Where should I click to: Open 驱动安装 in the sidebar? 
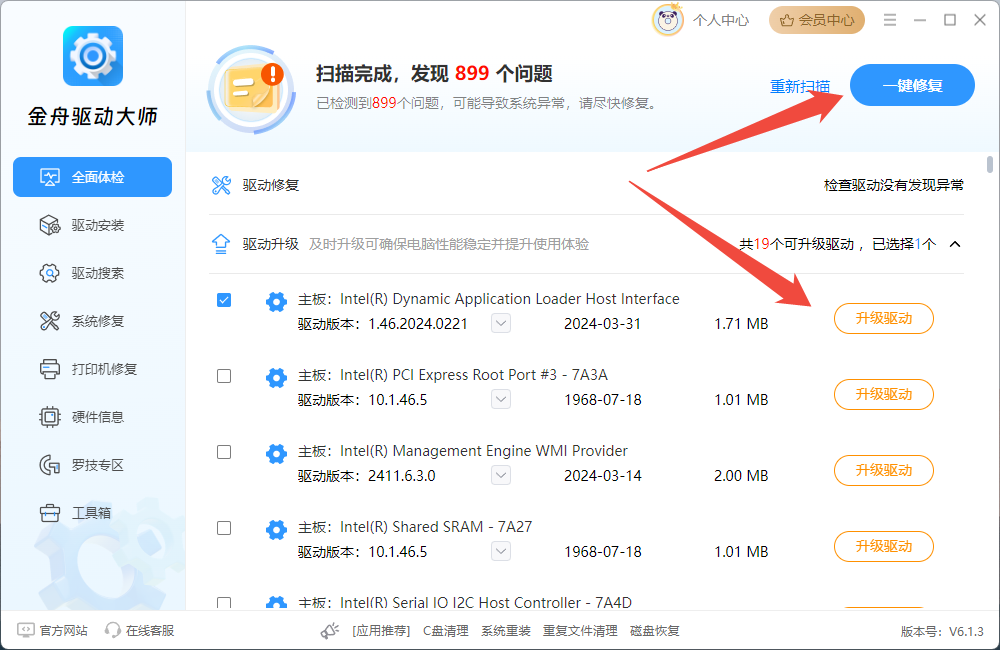(92, 225)
